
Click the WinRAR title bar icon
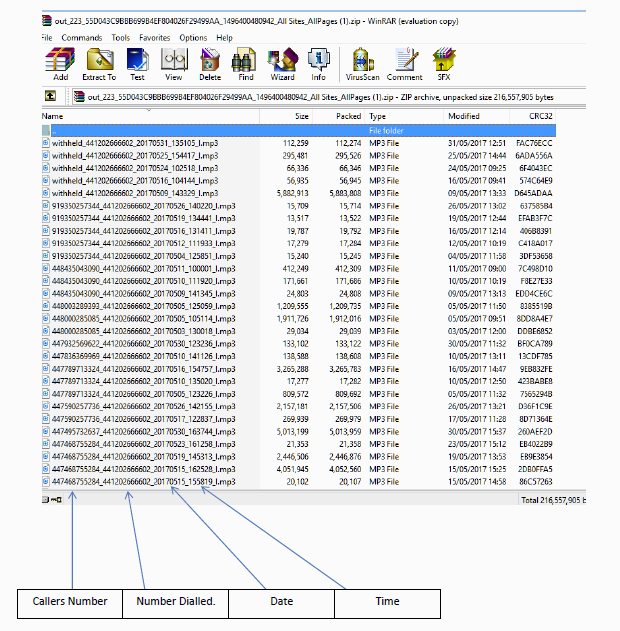click(47, 21)
